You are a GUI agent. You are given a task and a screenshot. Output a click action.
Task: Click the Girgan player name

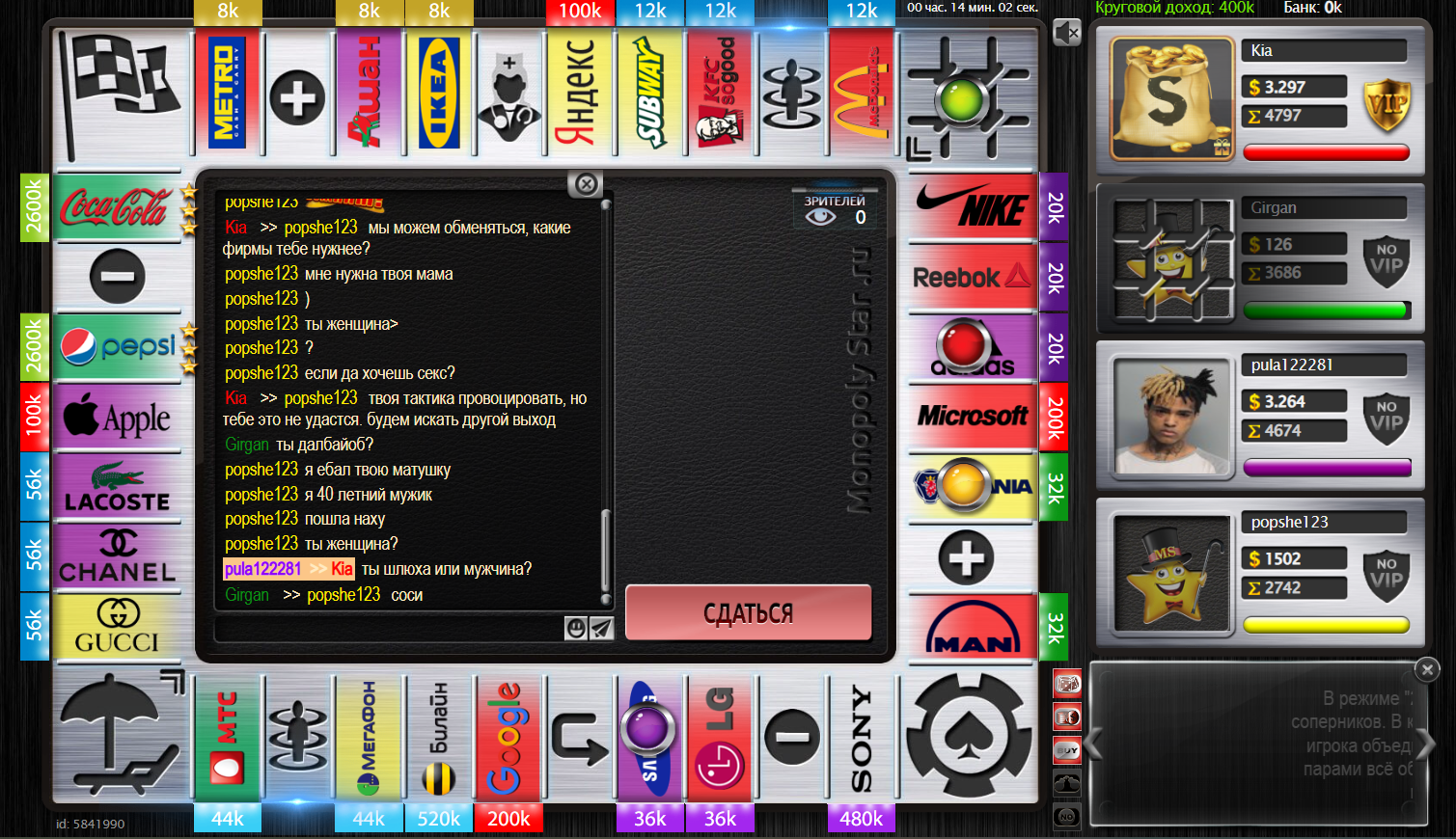tap(1274, 207)
